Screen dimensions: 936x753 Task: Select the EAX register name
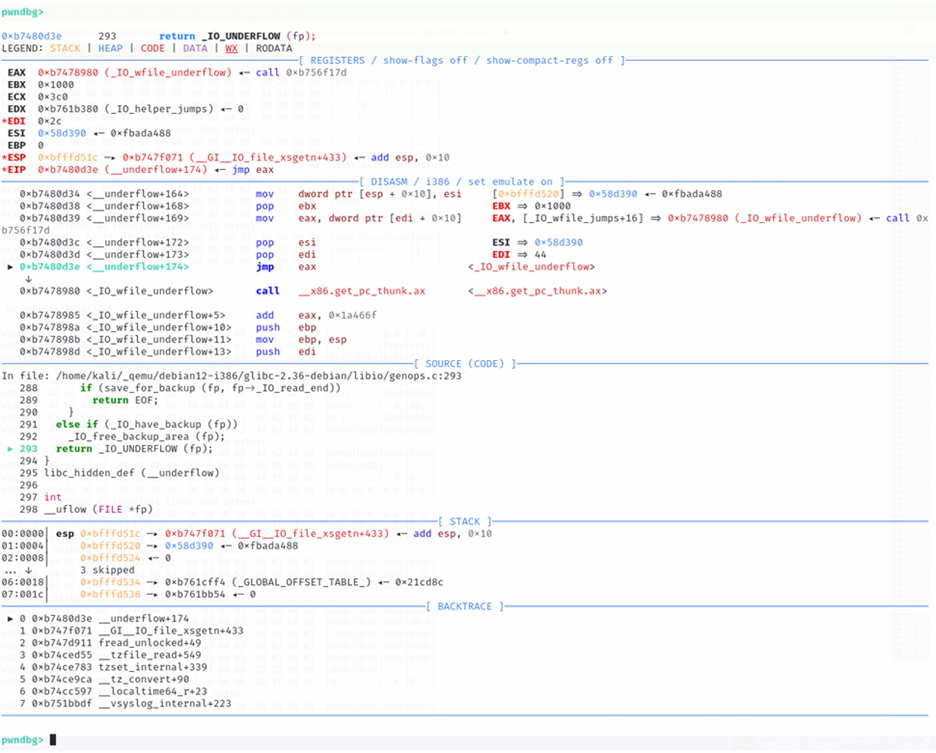point(17,73)
